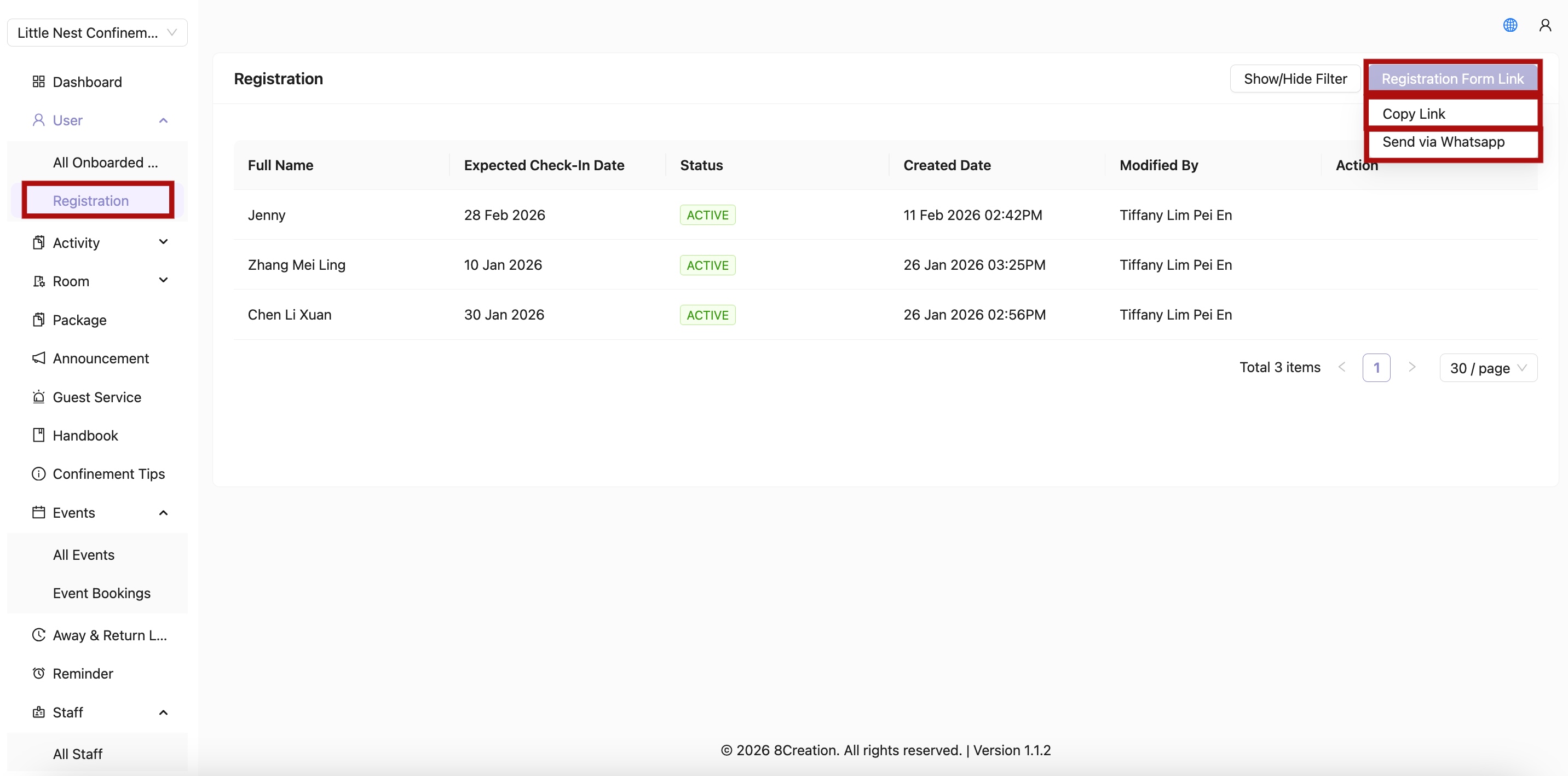Select the Package sidebar icon
Viewport: 1568px width, 776px height.
(38, 320)
